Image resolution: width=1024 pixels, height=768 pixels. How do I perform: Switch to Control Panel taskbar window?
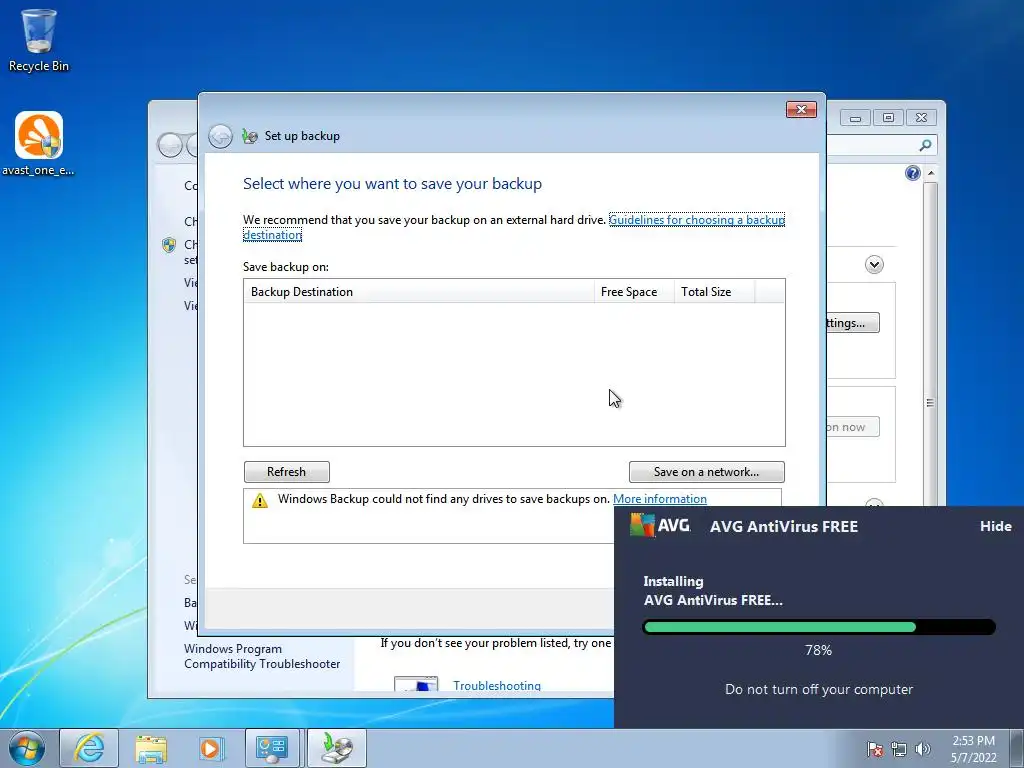coord(272,748)
